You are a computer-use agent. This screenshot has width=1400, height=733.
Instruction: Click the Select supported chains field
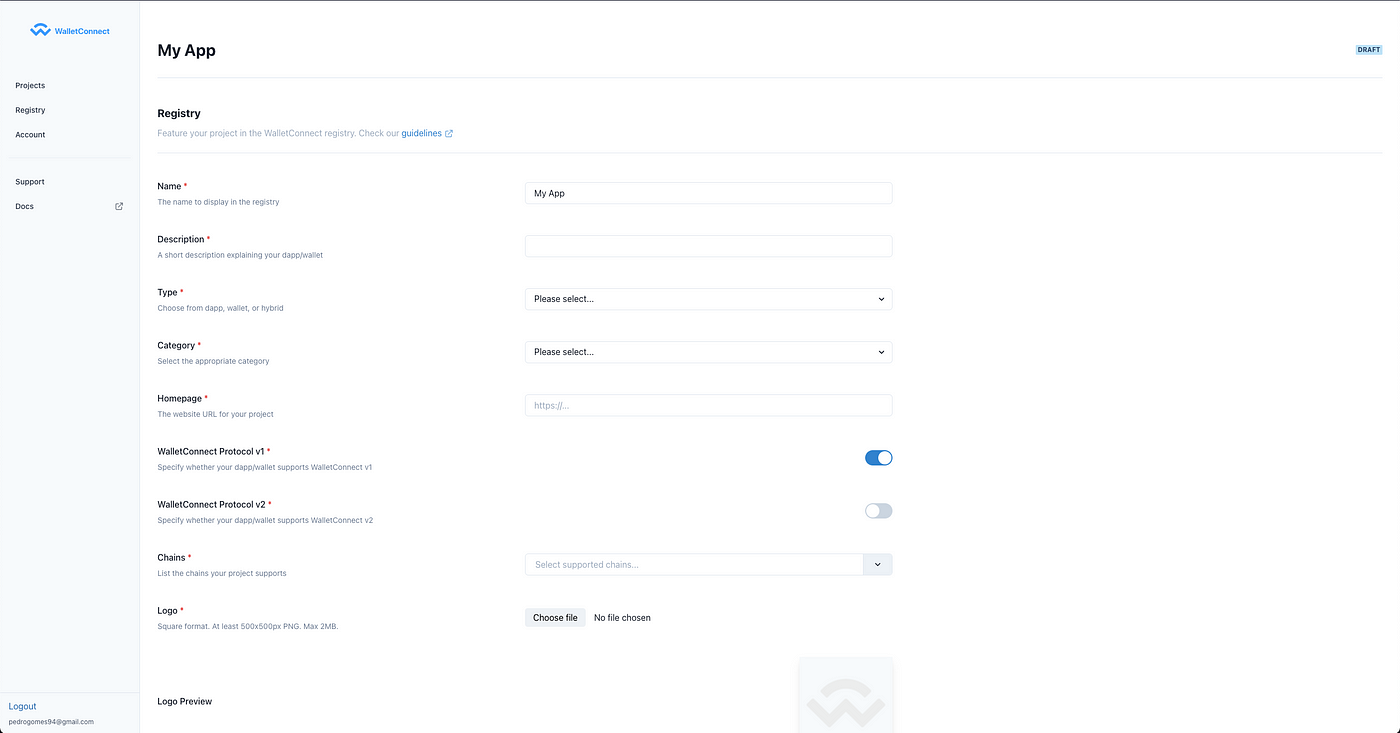pyautogui.click(x=694, y=564)
